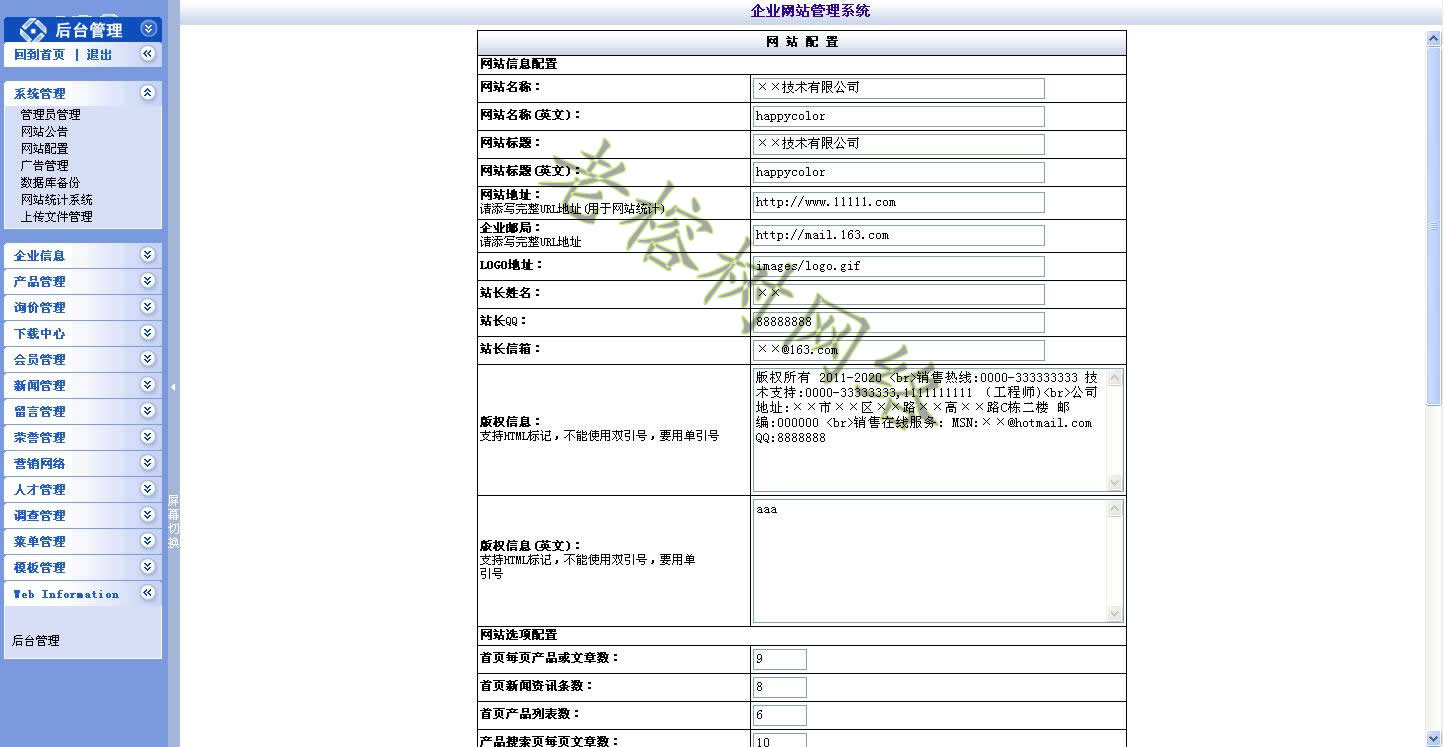Edit the 网站地址 URL field
Screen dimensions: 1444x747
[898, 202]
